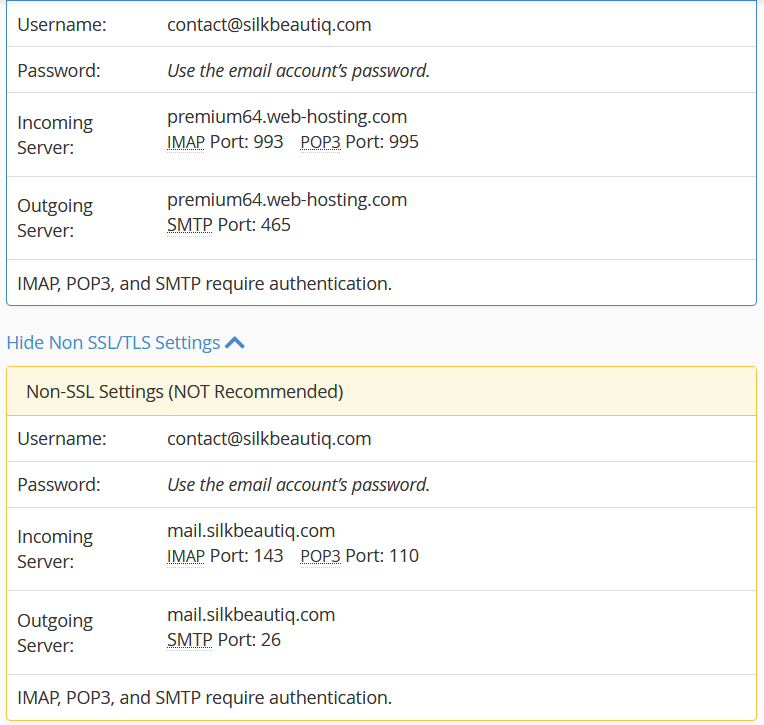Screen dimensions: 764x725
Task: Click the IMAP abbreviation beside port 993
Action: click(x=185, y=142)
